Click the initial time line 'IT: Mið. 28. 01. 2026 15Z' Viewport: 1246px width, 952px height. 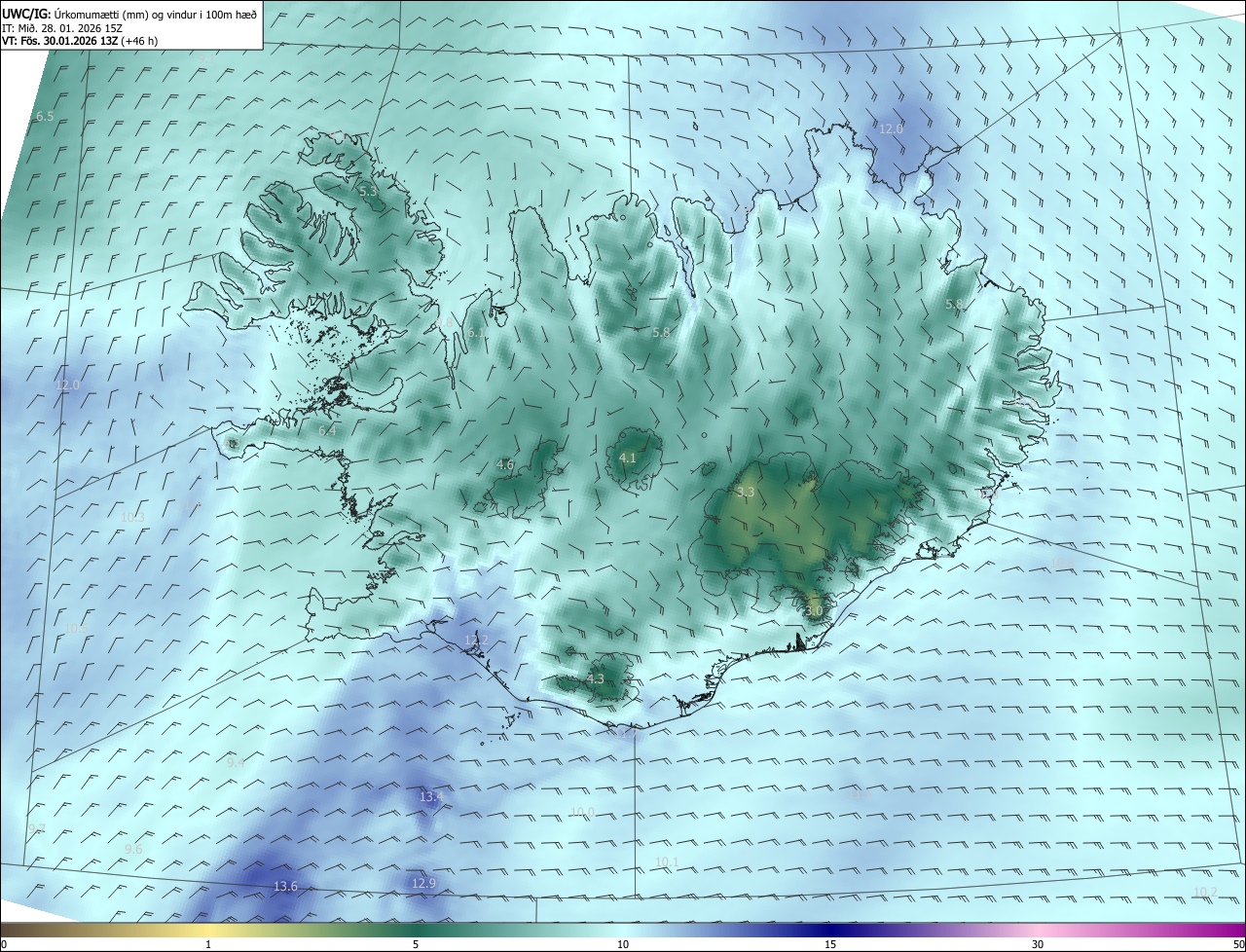point(62,27)
